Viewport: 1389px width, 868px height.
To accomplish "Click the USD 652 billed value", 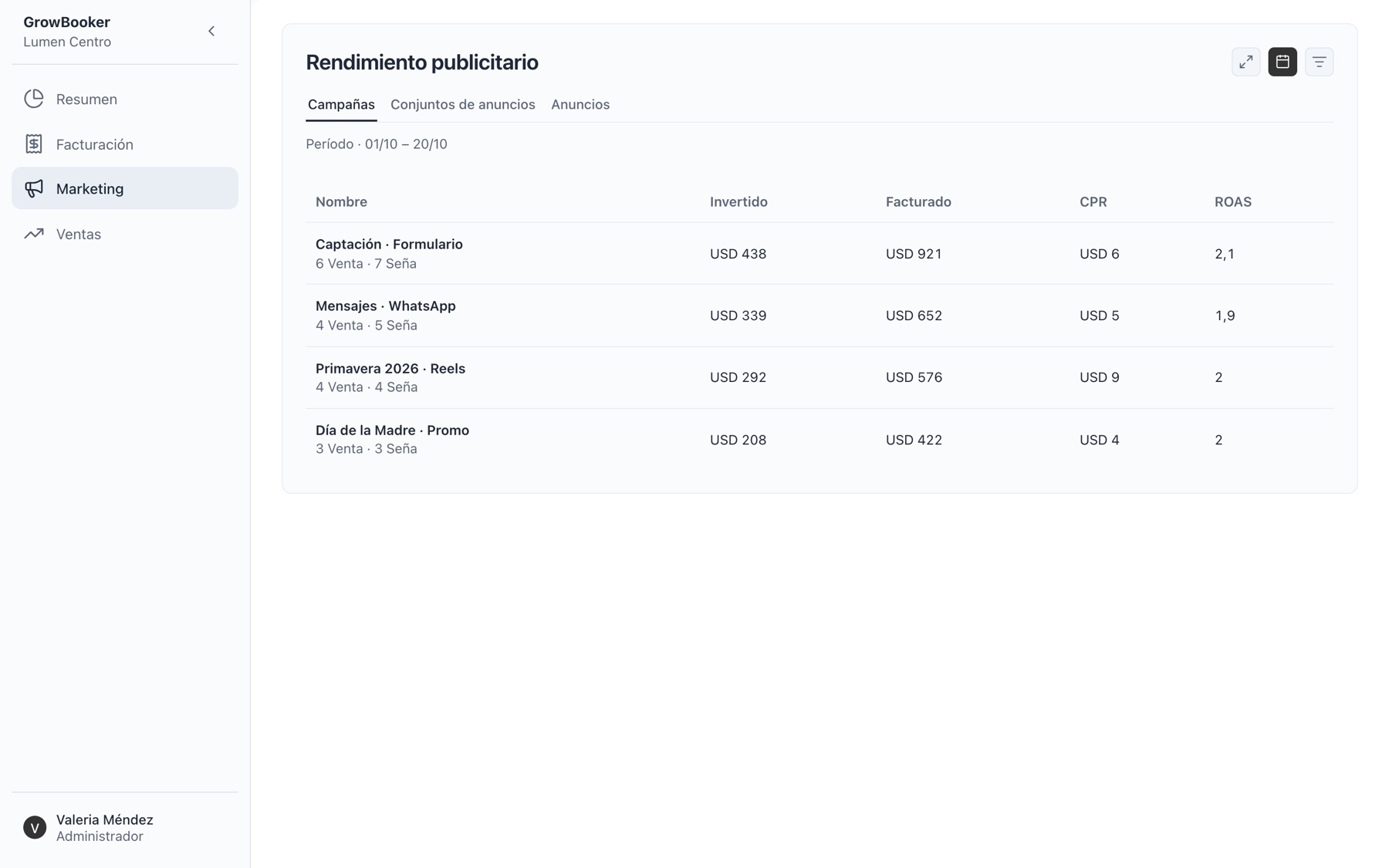I will 913,316.
